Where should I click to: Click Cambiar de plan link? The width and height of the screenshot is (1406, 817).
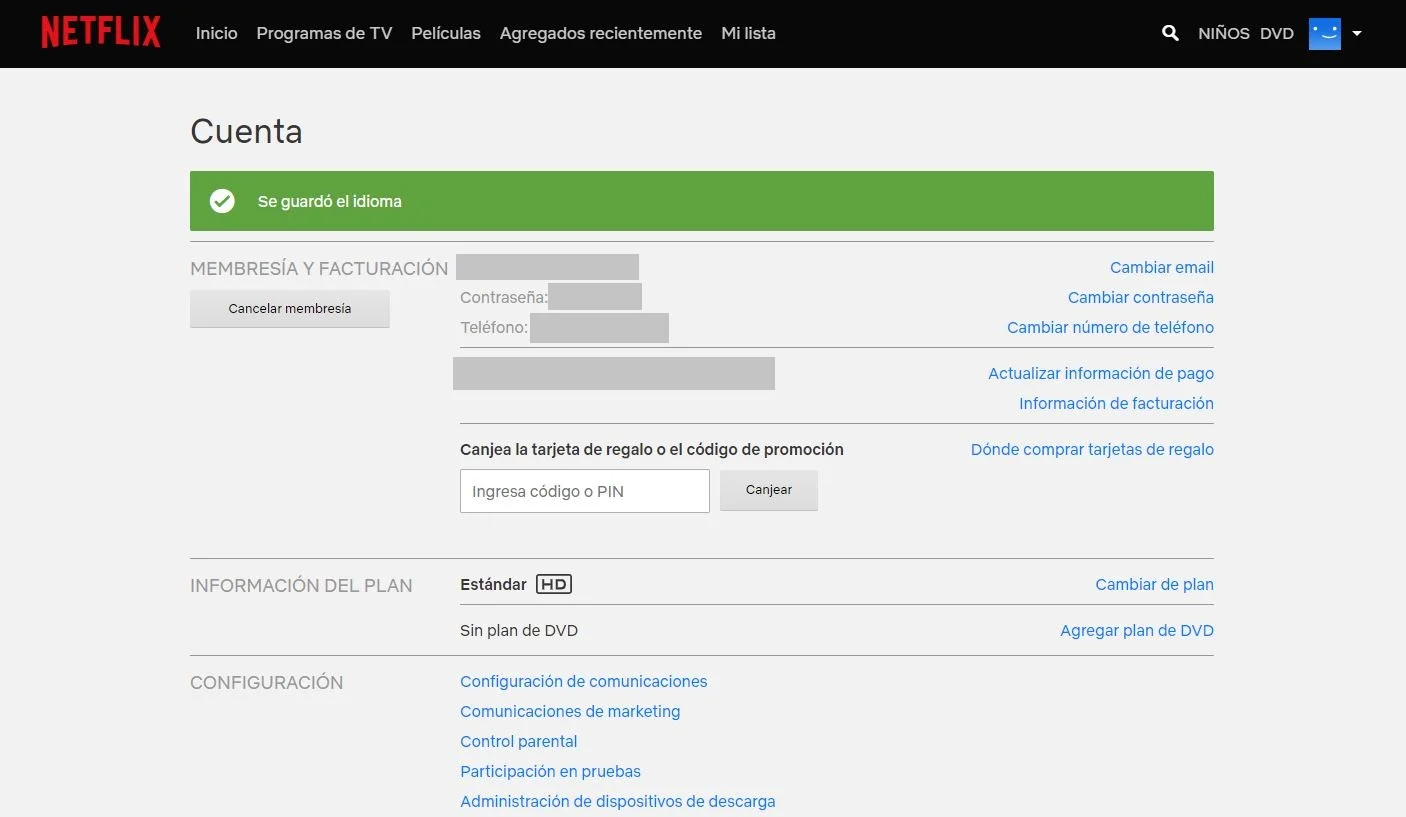pyautogui.click(x=1155, y=584)
